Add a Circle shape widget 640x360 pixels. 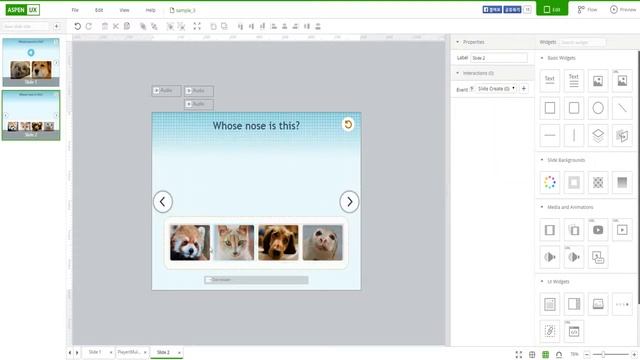point(598,108)
